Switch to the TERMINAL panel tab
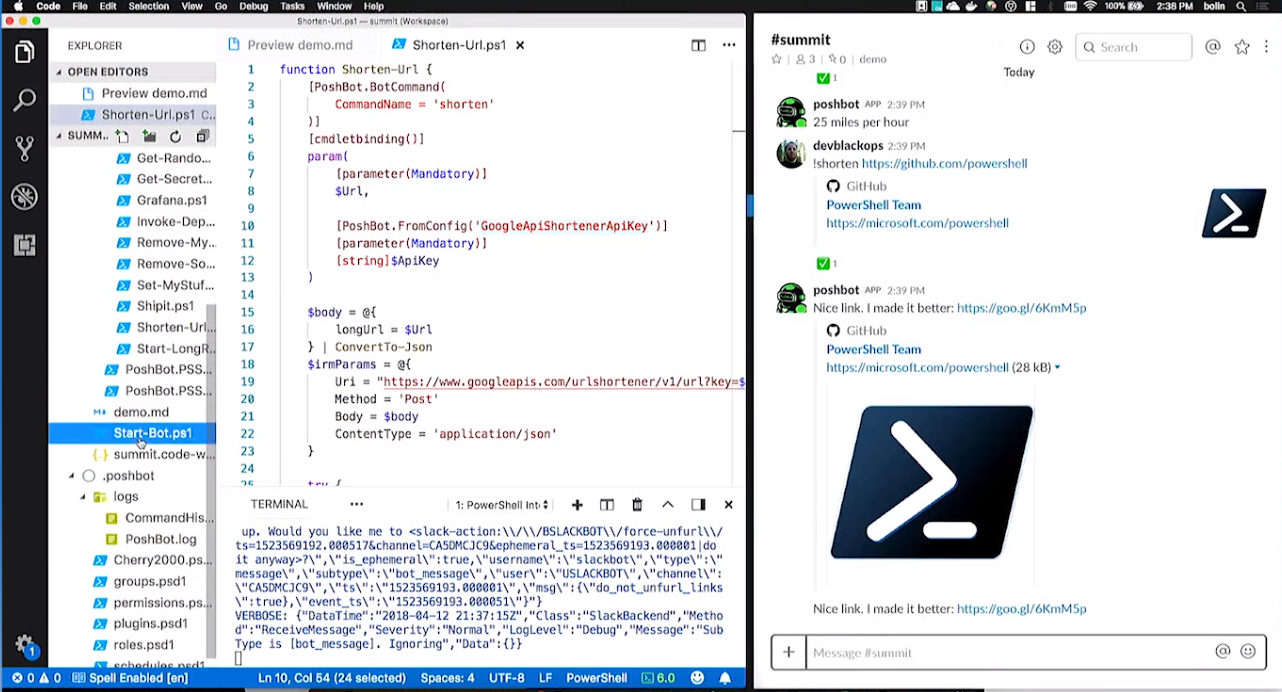 coord(279,505)
